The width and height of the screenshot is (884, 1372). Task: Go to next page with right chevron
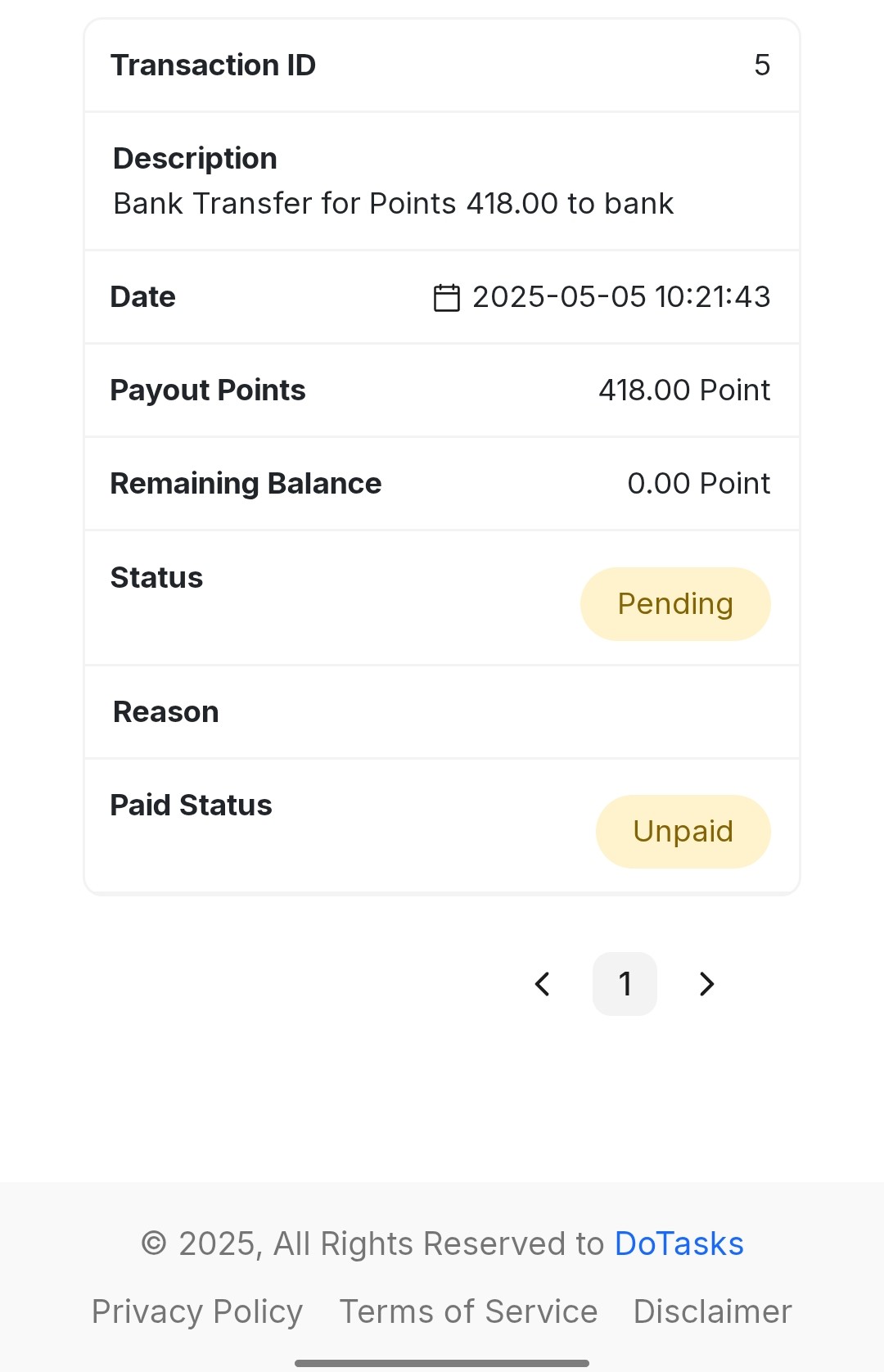[x=707, y=984]
